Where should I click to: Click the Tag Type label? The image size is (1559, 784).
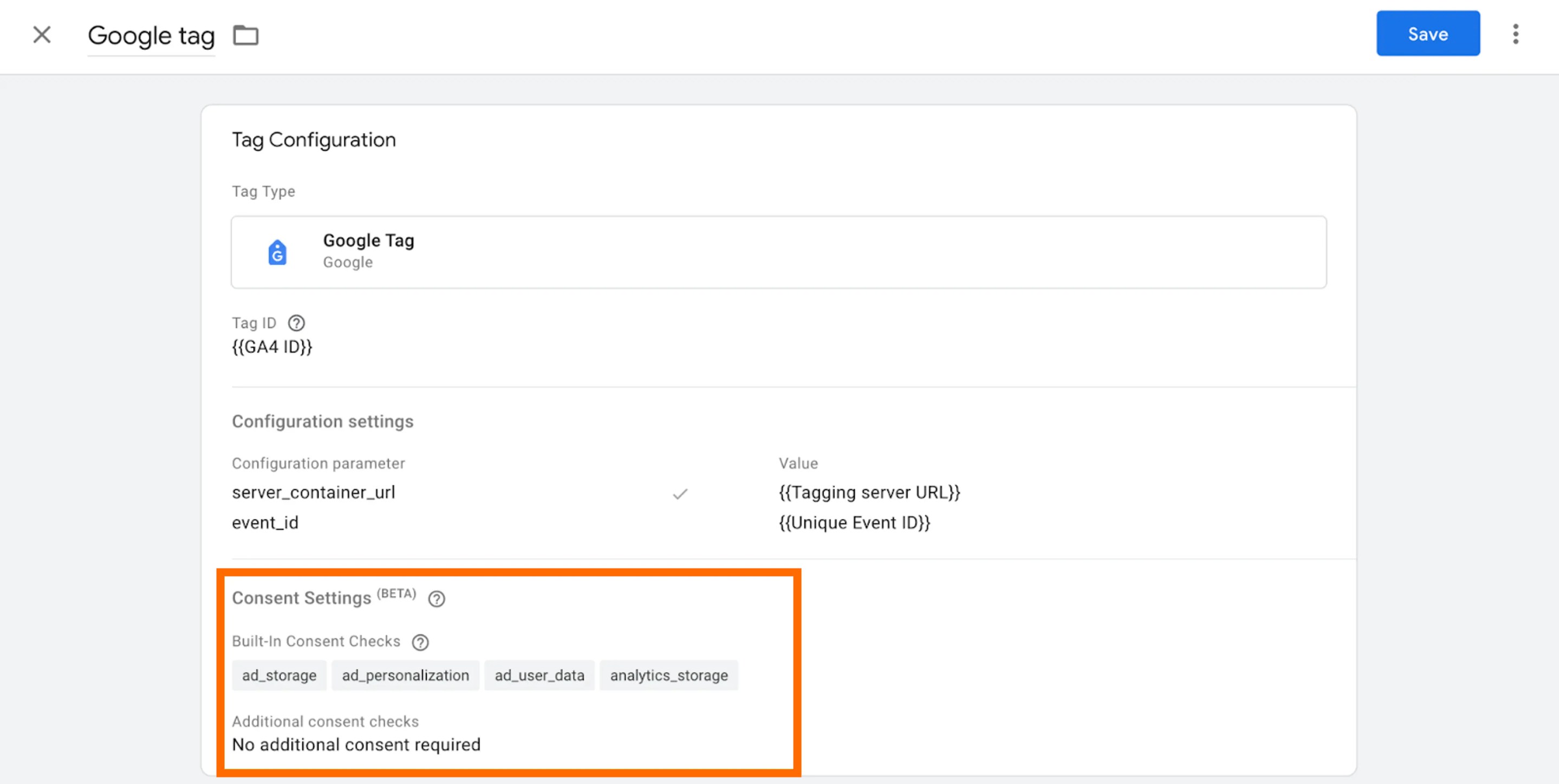pyautogui.click(x=263, y=191)
